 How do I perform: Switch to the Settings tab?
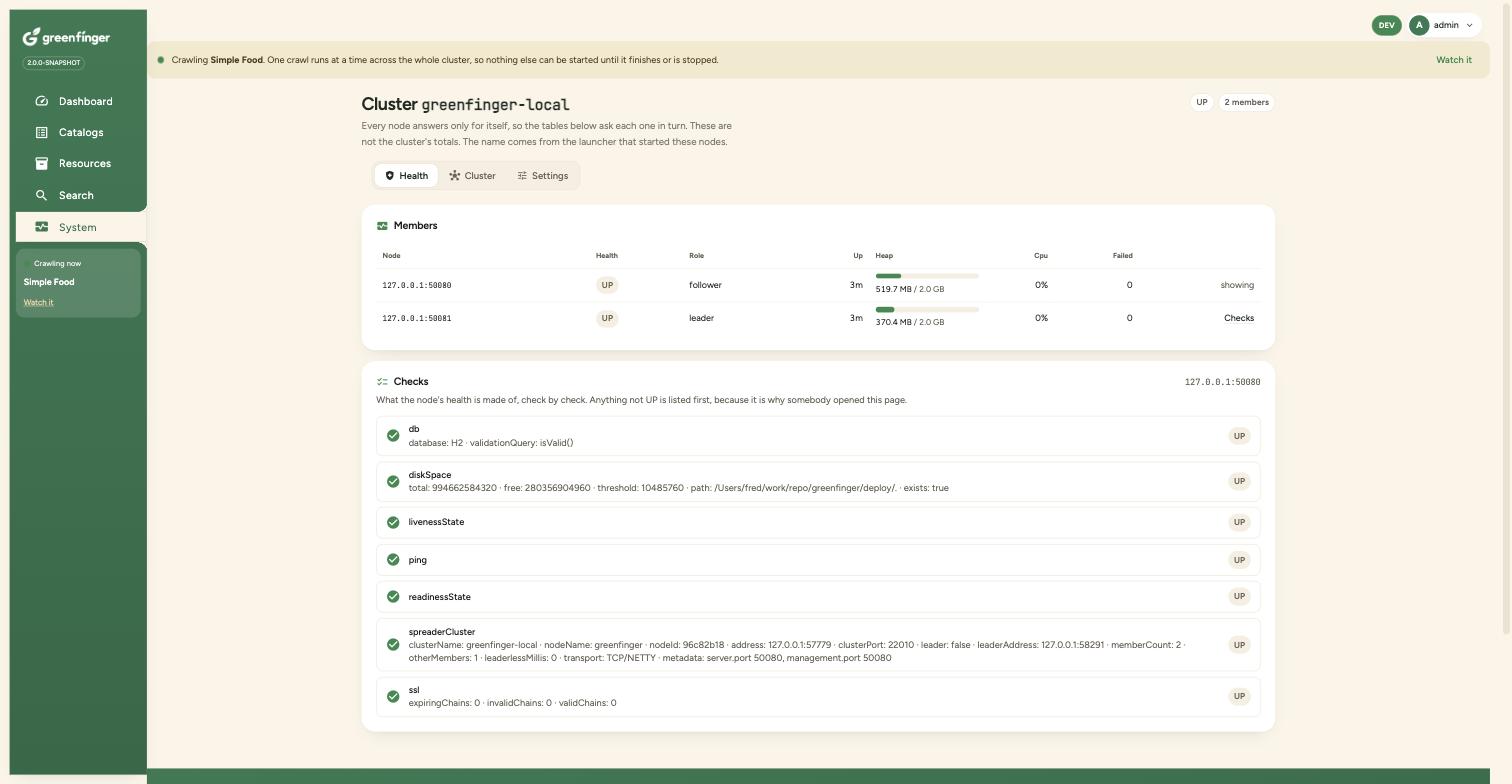tap(542, 176)
